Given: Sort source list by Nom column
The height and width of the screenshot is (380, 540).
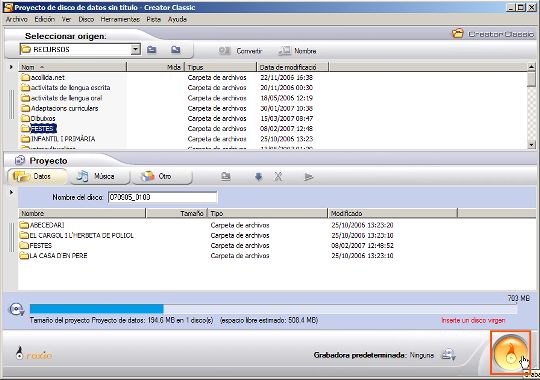Looking at the screenshot, I should pos(73,67).
